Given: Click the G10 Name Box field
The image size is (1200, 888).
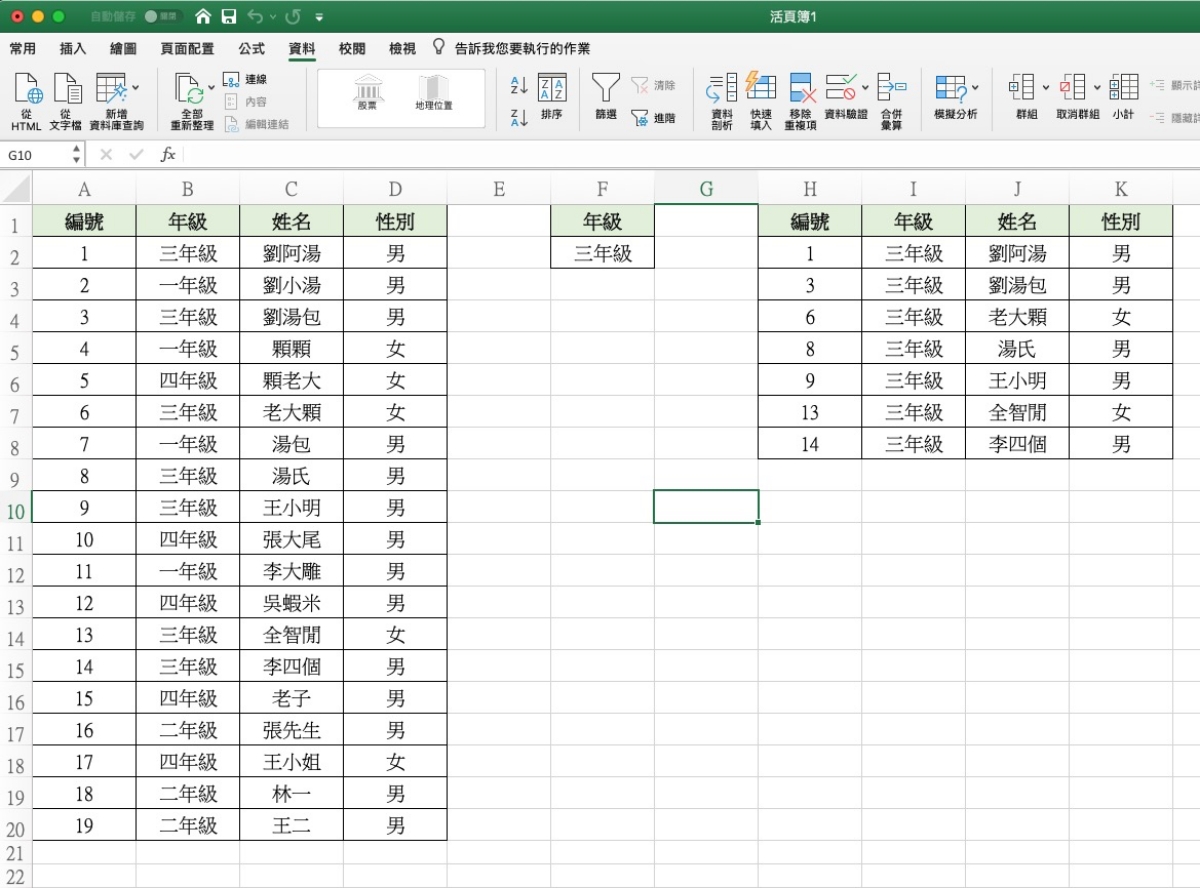Looking at the screenshot, I should (x=36, y=155).
